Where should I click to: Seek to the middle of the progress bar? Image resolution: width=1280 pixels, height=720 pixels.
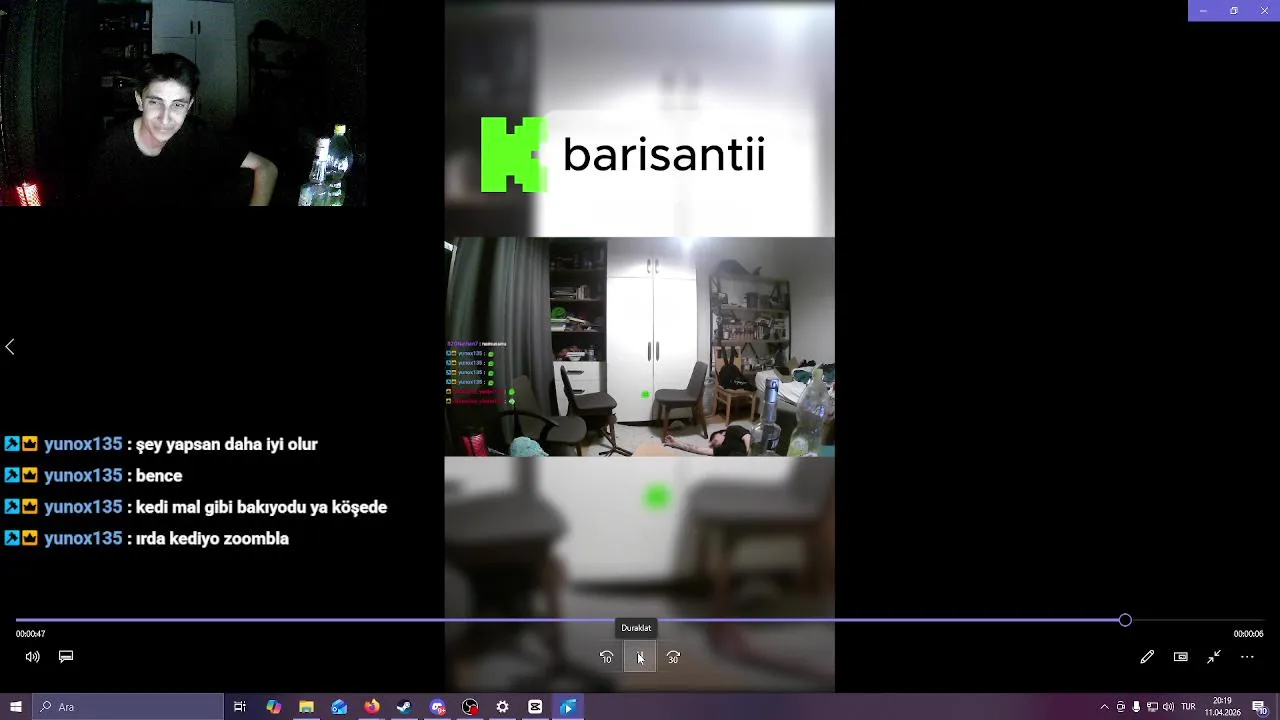point(640,620)
